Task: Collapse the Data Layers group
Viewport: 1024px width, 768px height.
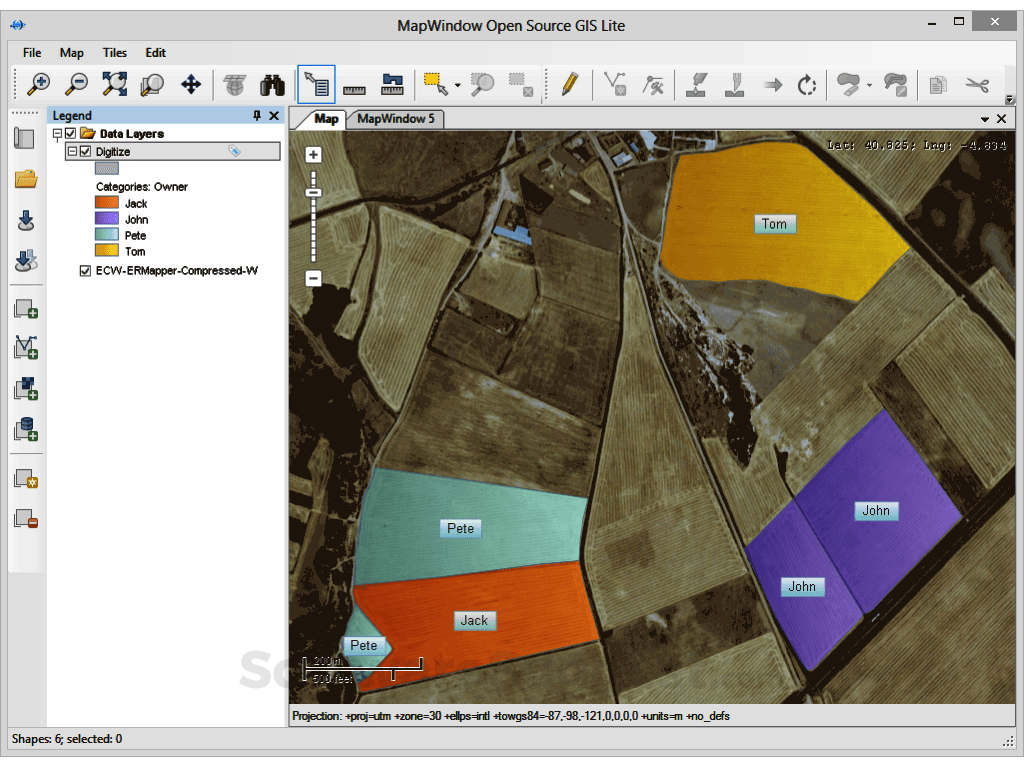Action: coord(55,132)
